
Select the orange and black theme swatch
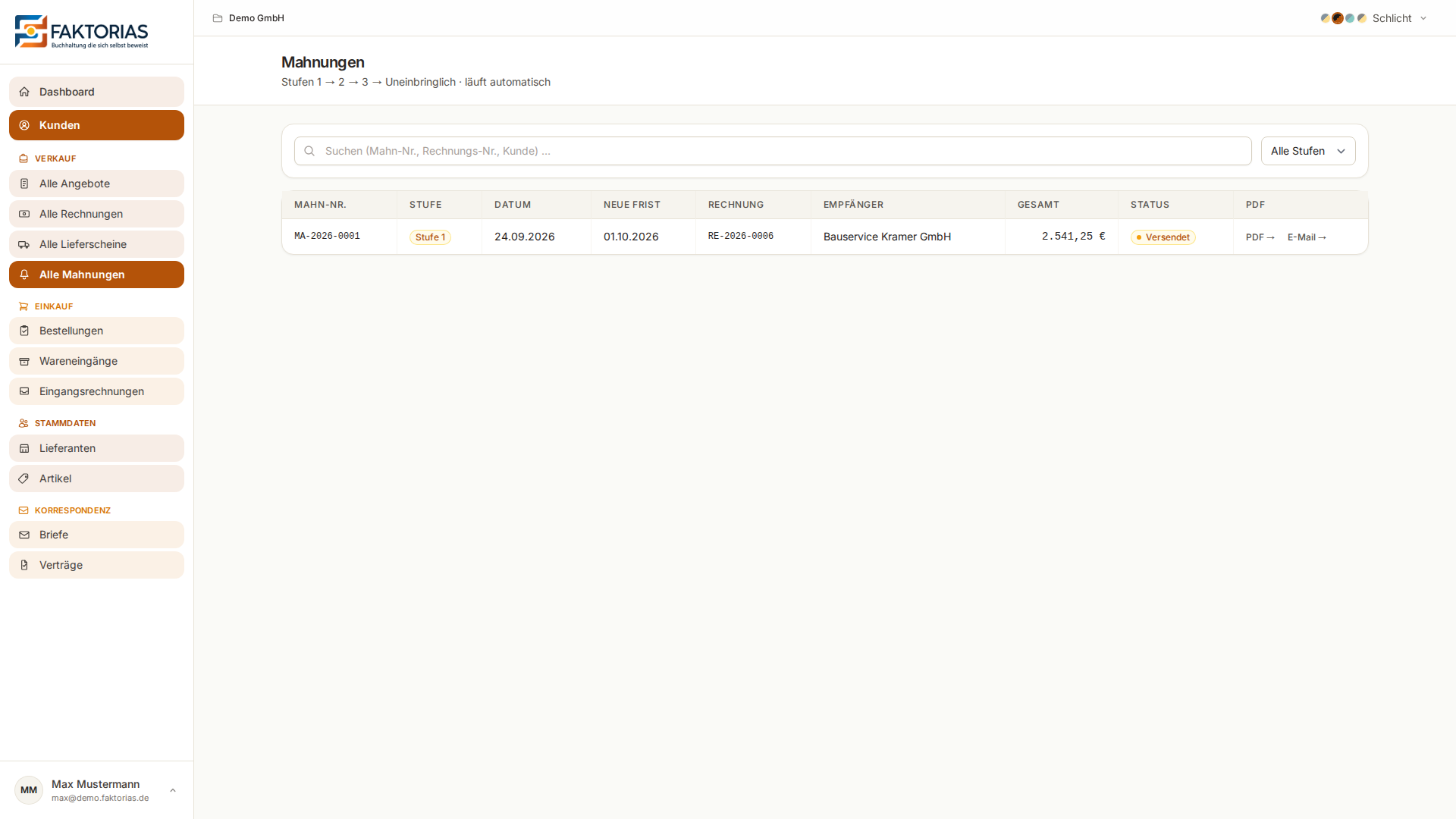click(1338, 18)
